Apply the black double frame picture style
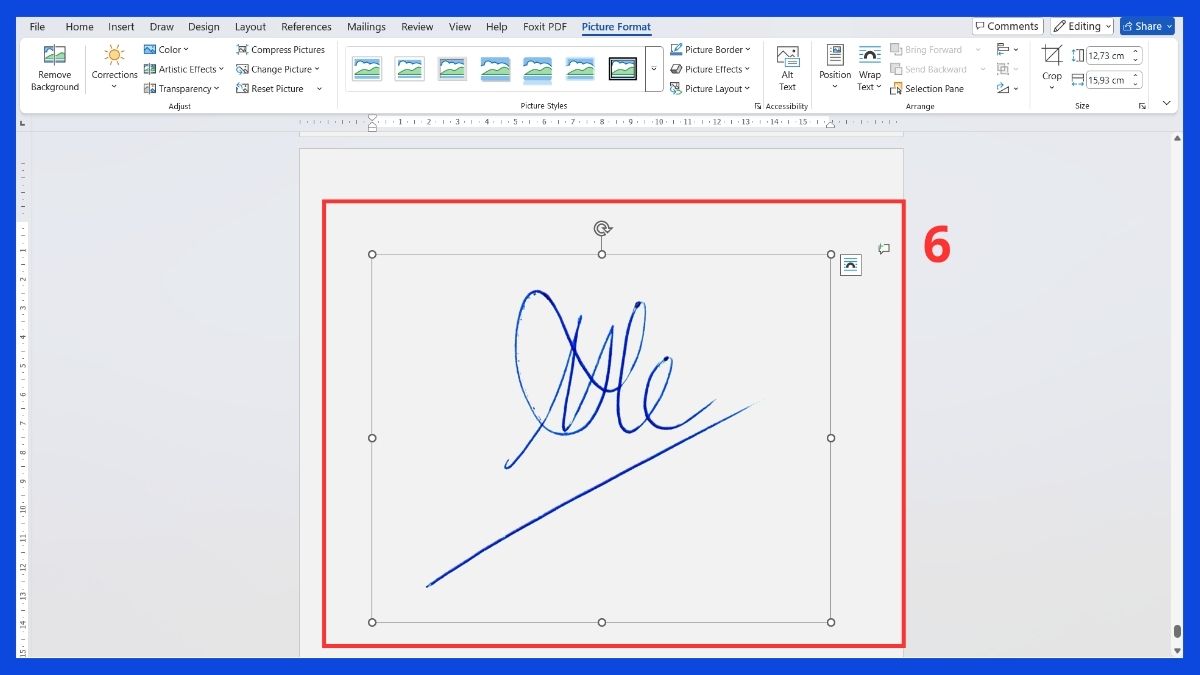 (623, 68)
